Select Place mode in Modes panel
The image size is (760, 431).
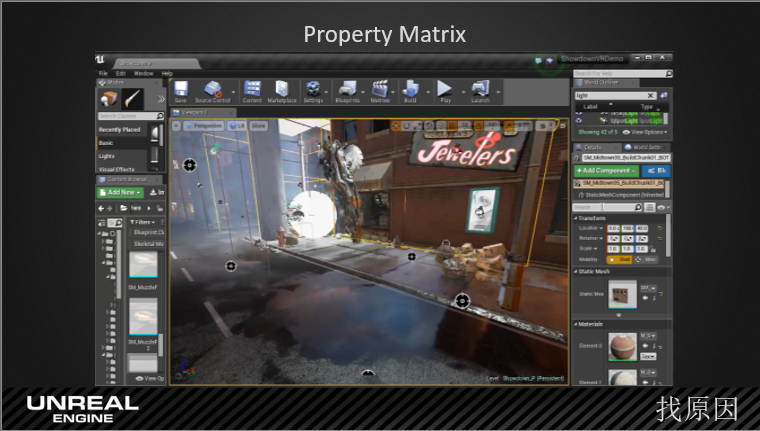108,99
